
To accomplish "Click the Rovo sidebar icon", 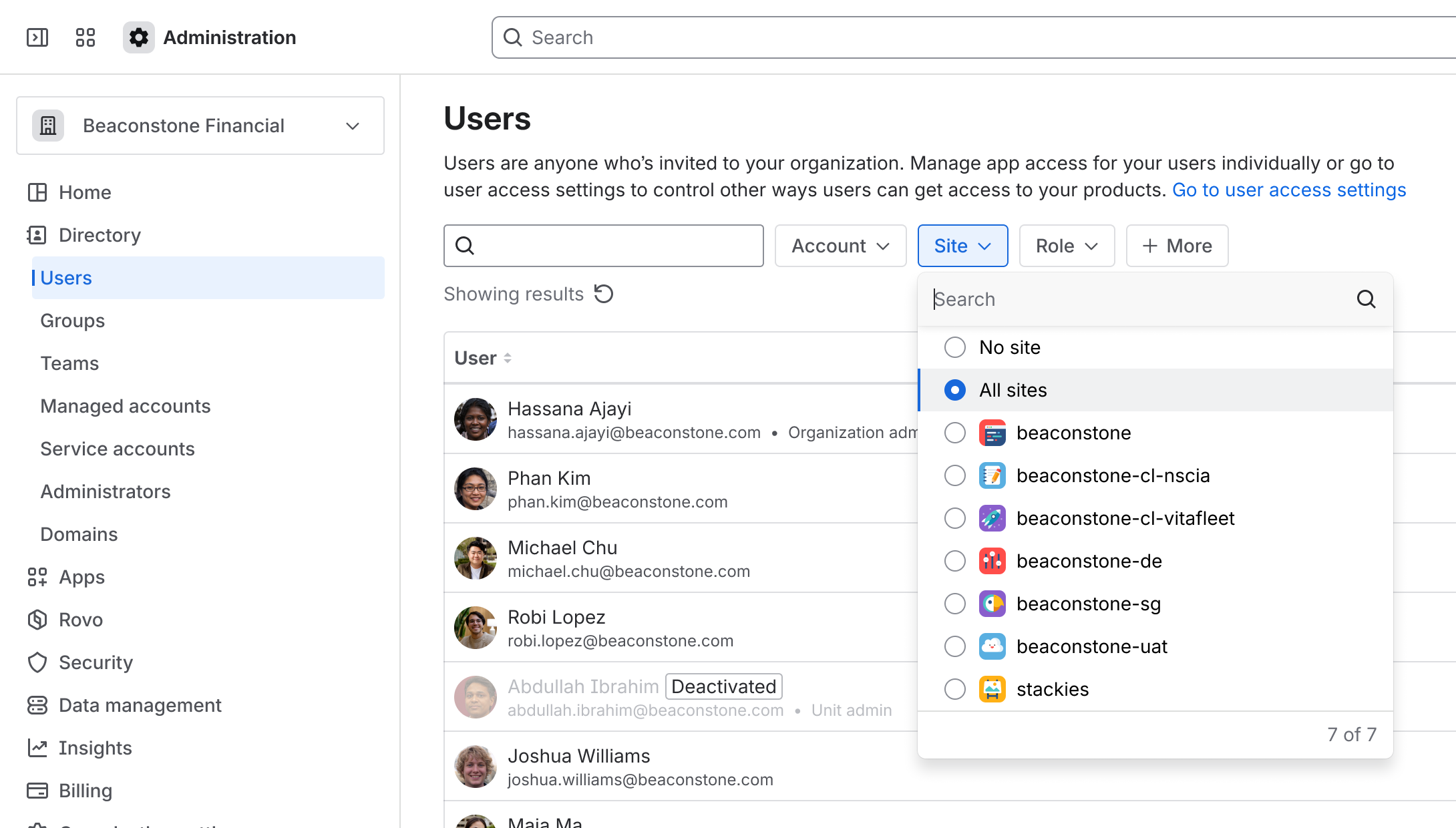I will [37, 620].
